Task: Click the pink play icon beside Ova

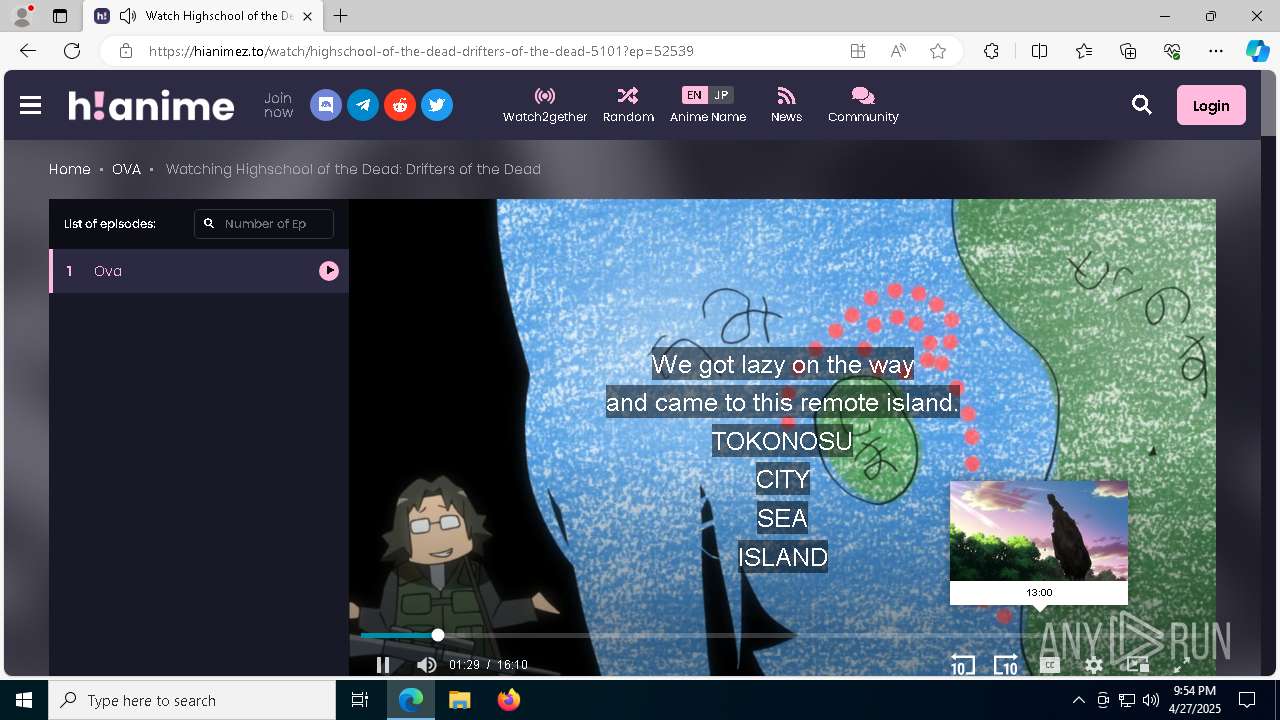Action: coord(329,271)
